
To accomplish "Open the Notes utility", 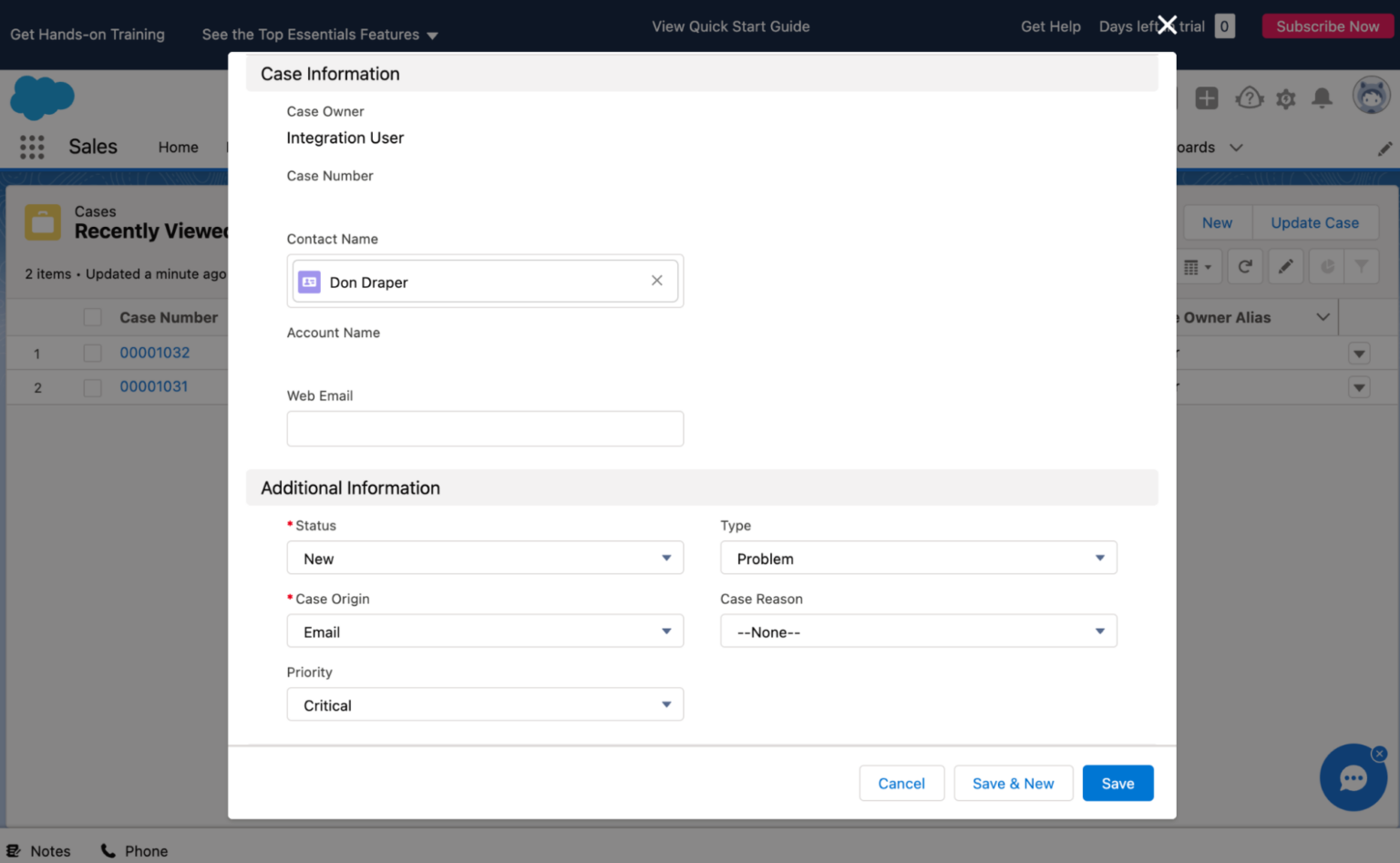I will coord(39,850).
